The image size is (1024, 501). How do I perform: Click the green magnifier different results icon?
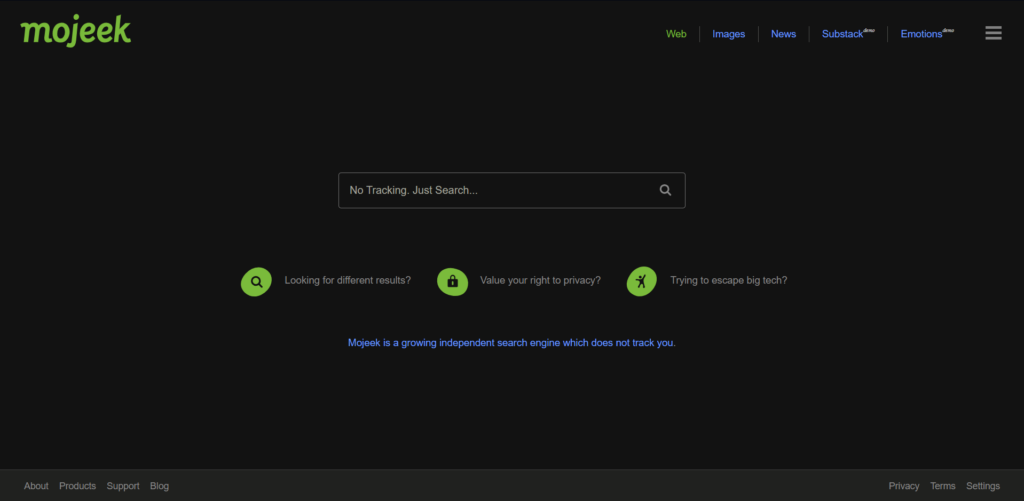[256, 282]
